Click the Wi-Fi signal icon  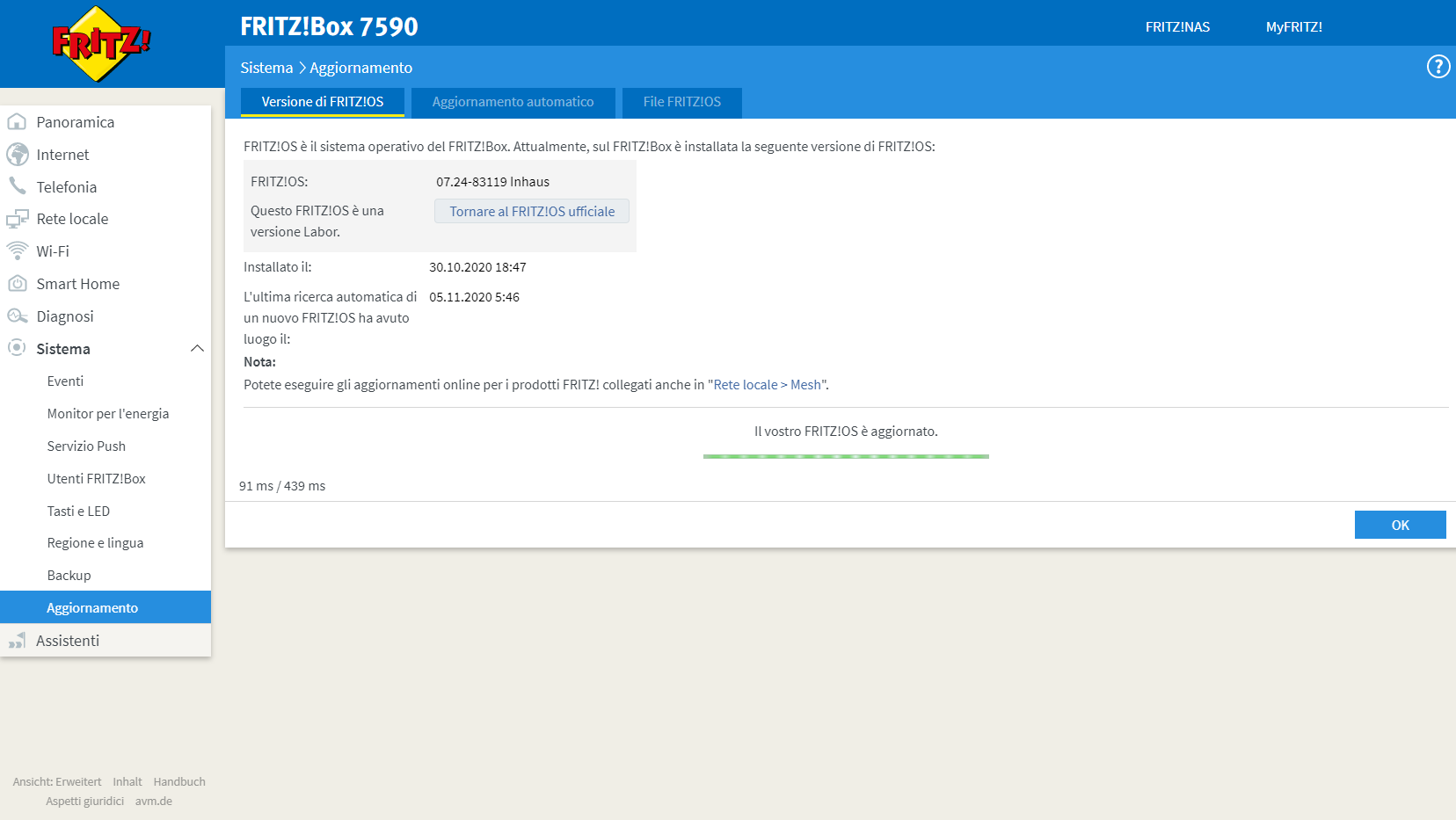tap(17, 251)
